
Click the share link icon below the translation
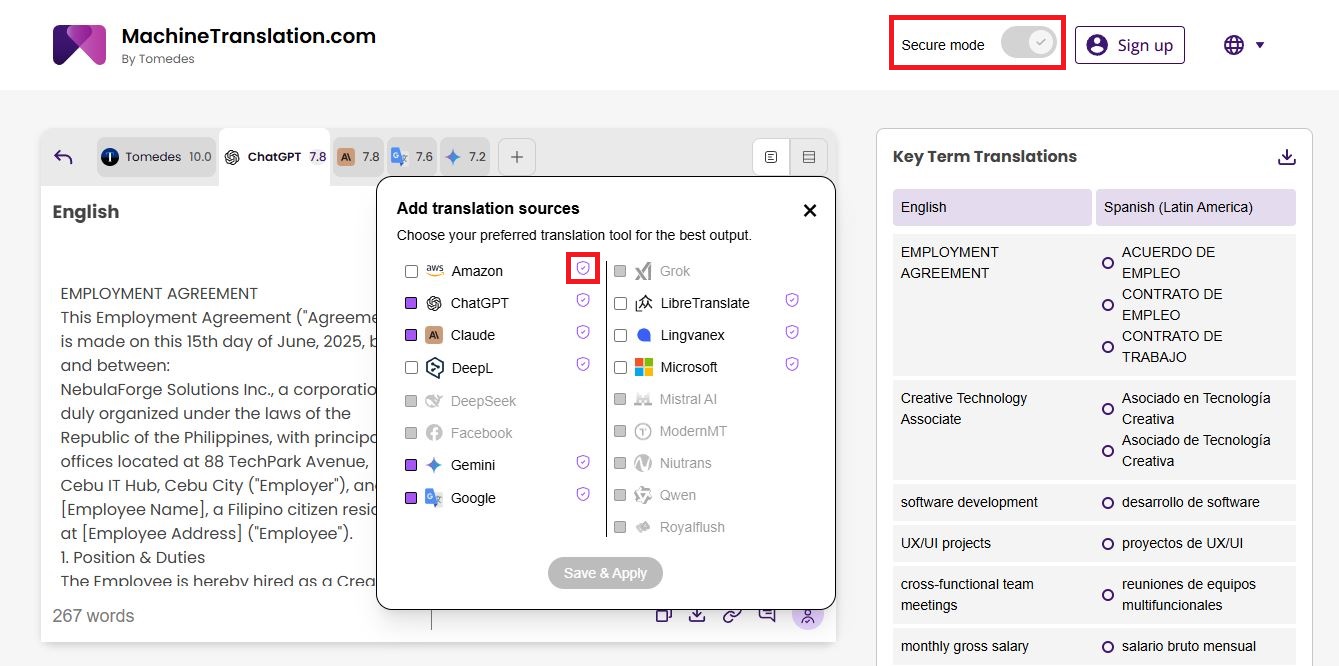tap(732, 615)
